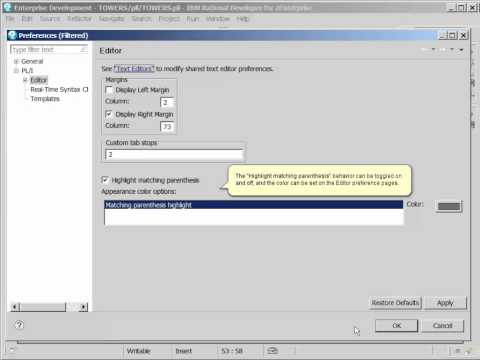Click the Cancel button

(x=442, y=325)
